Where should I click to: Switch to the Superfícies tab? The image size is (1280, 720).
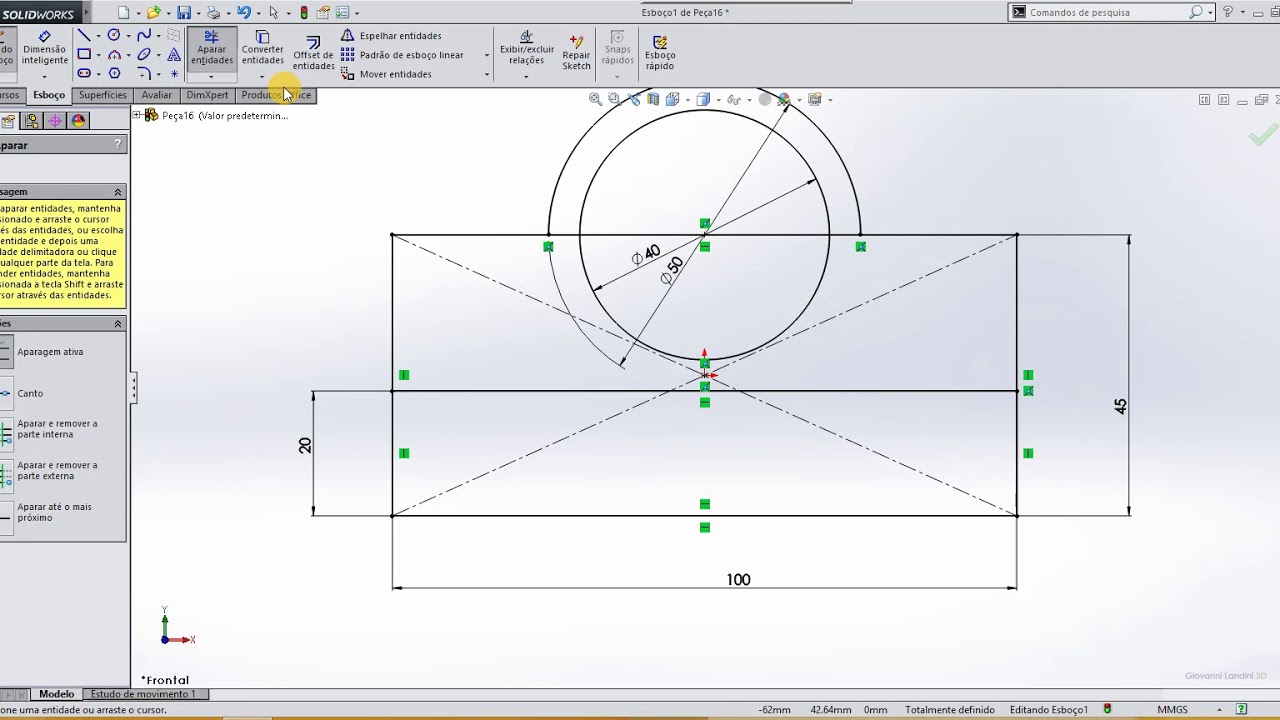103,95
